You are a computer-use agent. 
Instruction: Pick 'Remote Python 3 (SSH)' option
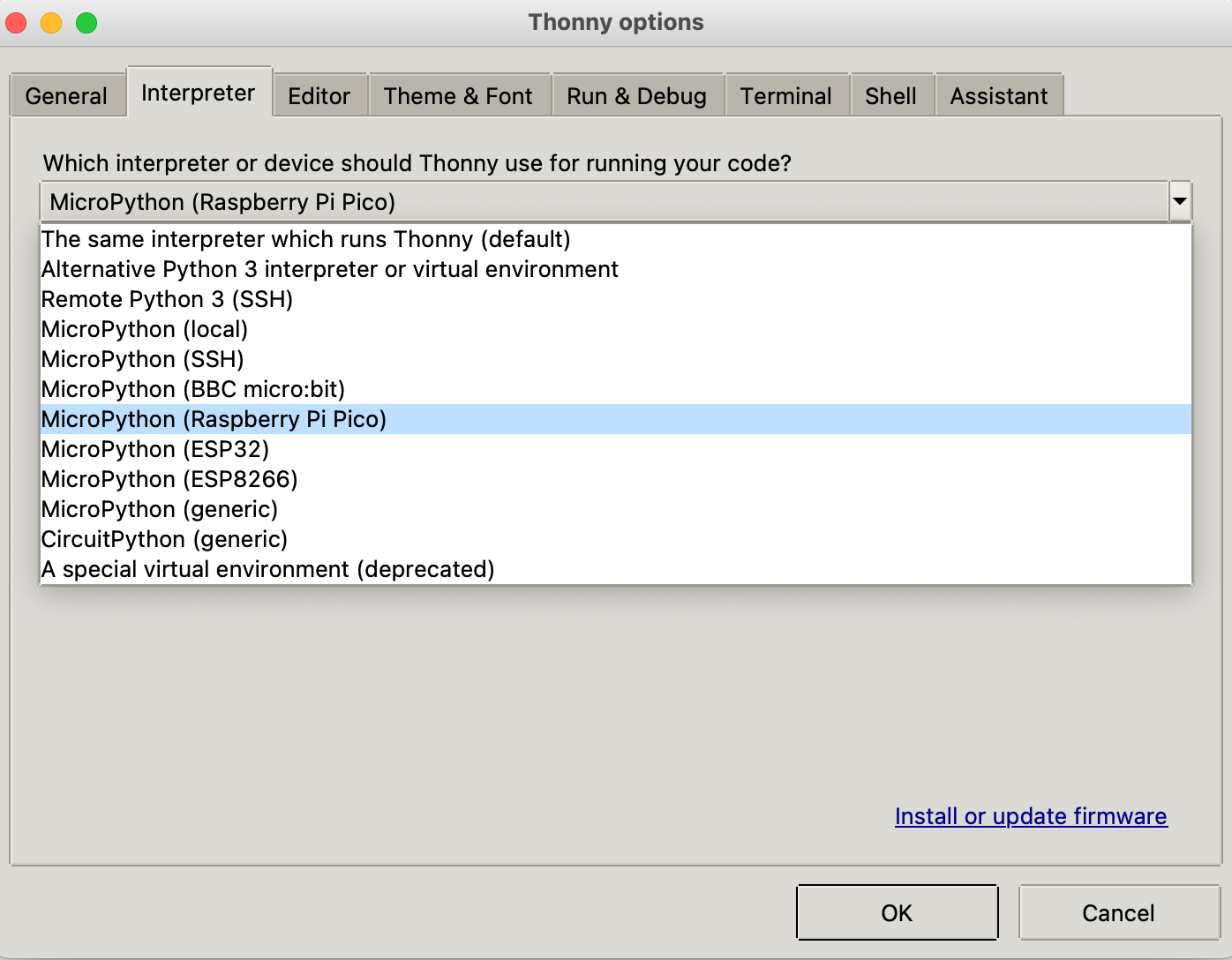pyautogui.click(x=616, y=299)
